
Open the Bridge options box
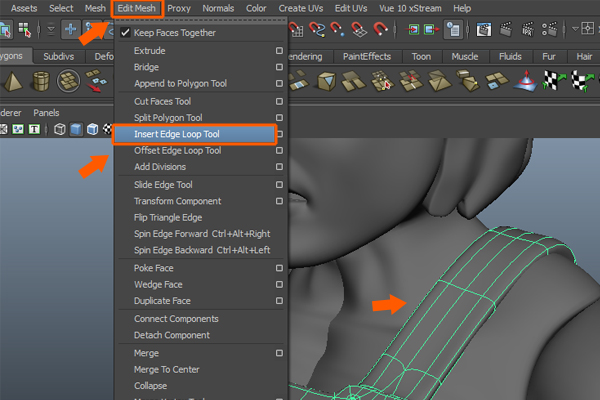pyautogui.click(x=279, y=67)
